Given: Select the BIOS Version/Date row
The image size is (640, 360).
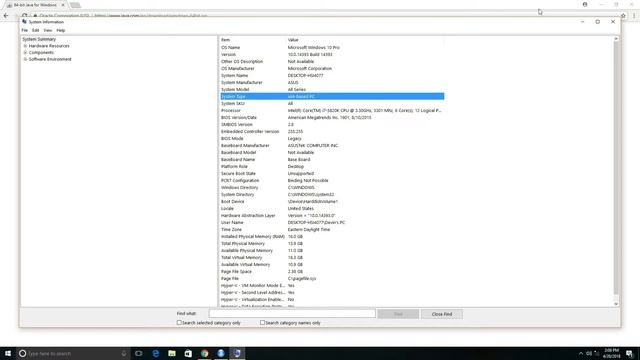Looking at the screenshot, I should pos(332,118).
